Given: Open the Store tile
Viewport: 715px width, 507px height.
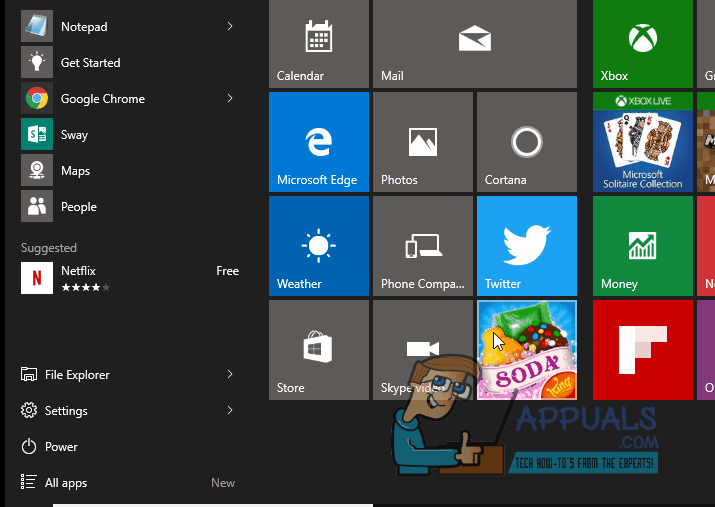Looking at the screenshot, I should [319, 350].
